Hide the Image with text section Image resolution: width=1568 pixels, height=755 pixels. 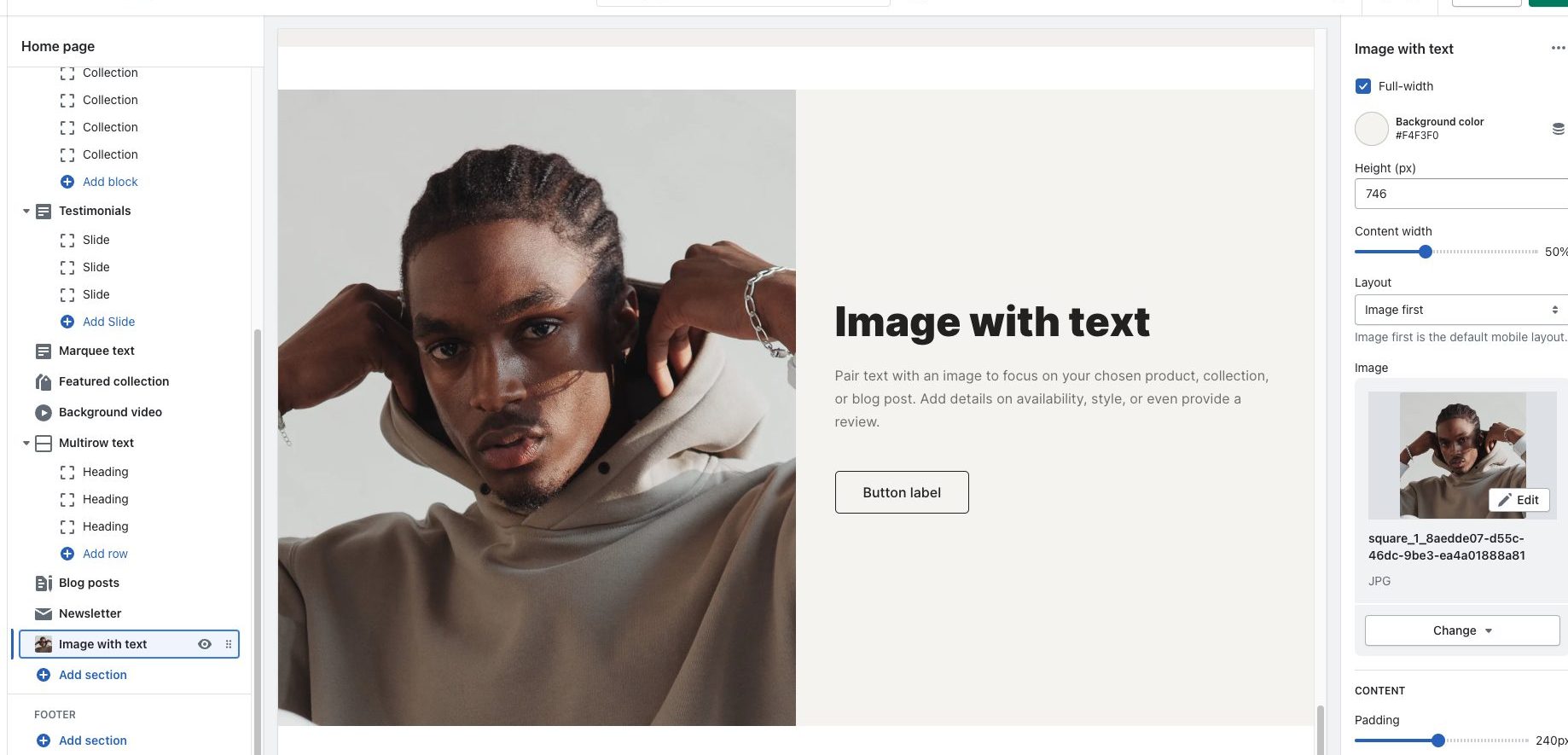pyautogui.click(x=205, y=644)
